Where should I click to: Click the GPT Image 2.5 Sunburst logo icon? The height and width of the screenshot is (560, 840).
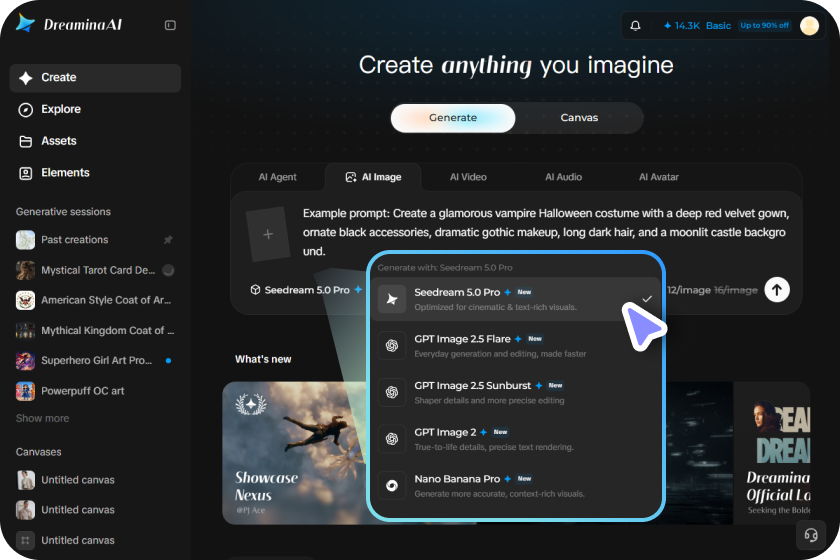[392, 392]
